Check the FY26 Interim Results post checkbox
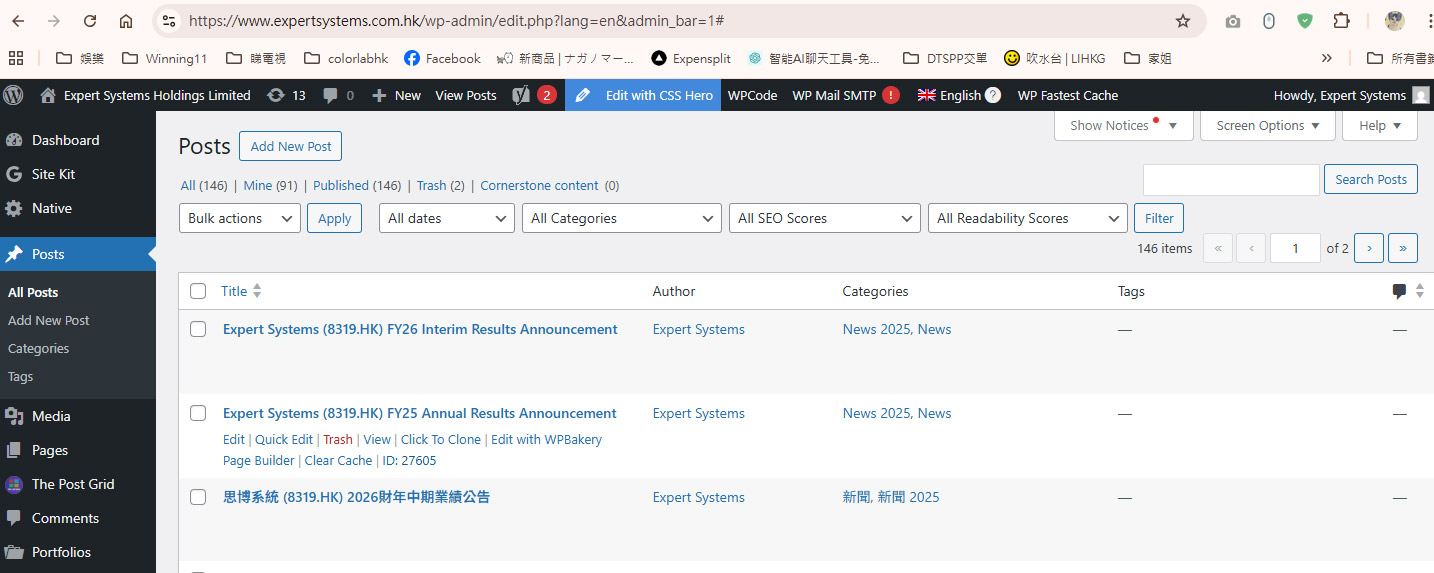 tap(198, 329)
